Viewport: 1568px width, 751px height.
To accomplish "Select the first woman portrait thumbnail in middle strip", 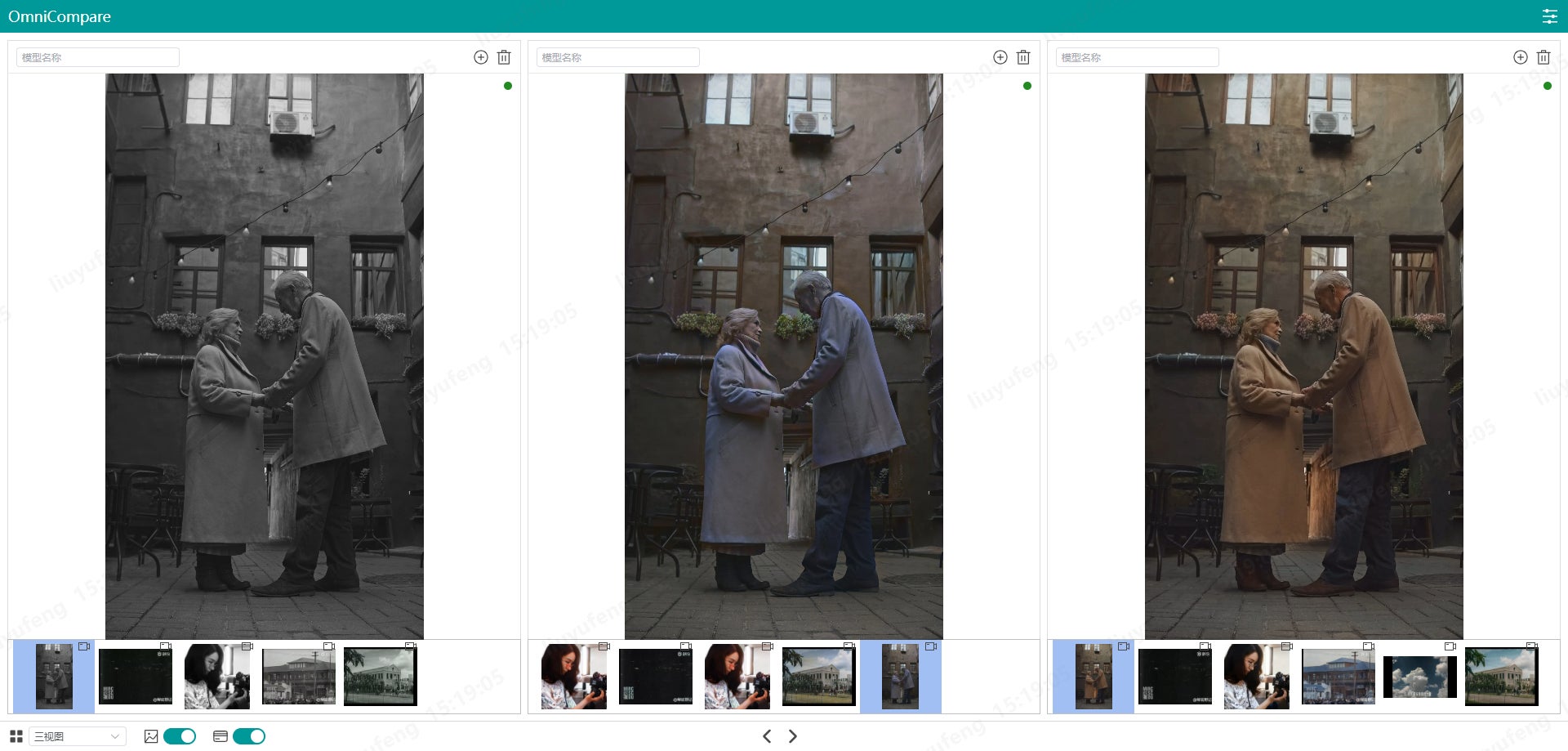I will (x=574, y=676).
